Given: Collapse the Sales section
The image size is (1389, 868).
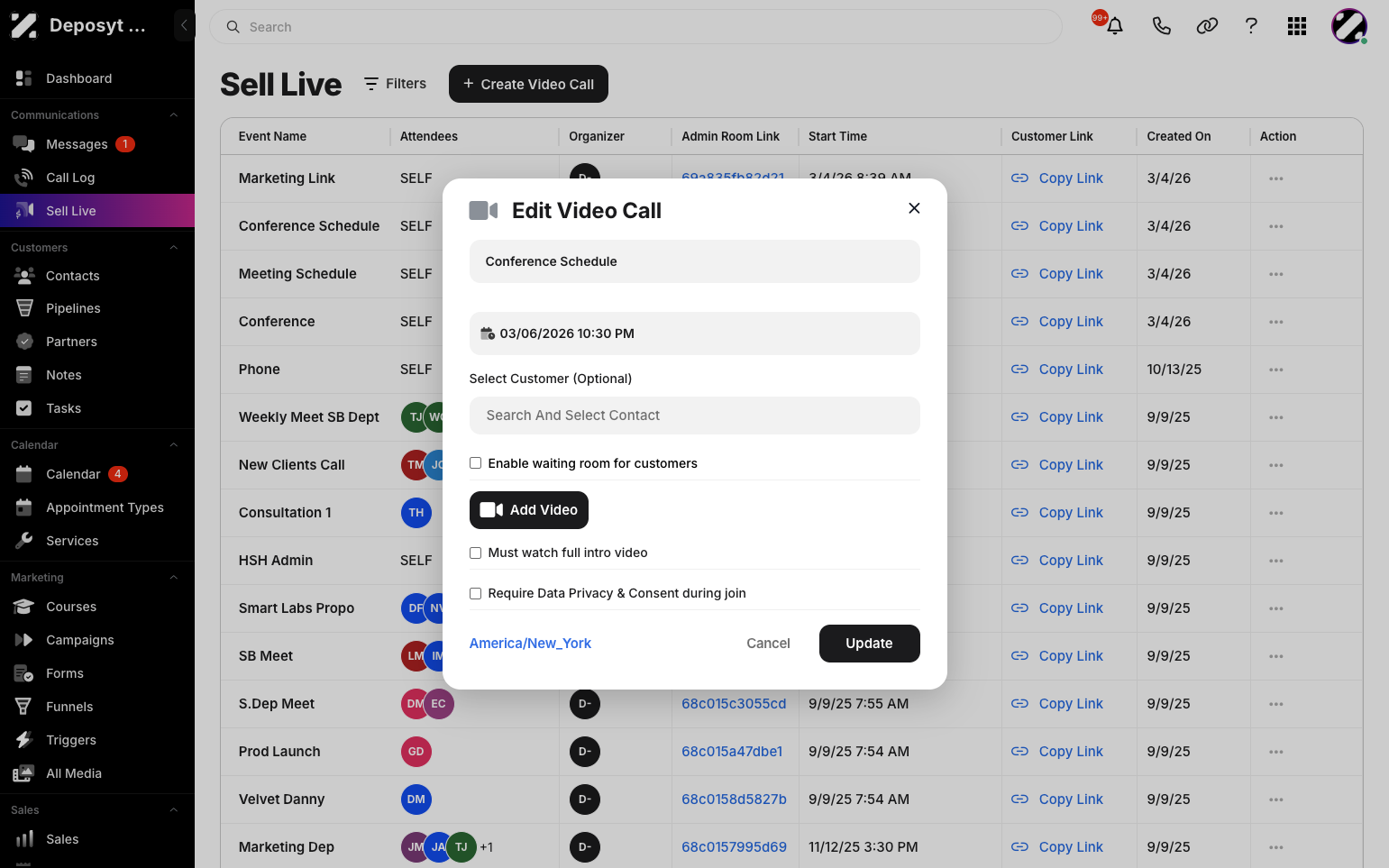Looking at the screenshot, I should coord(174,810).
